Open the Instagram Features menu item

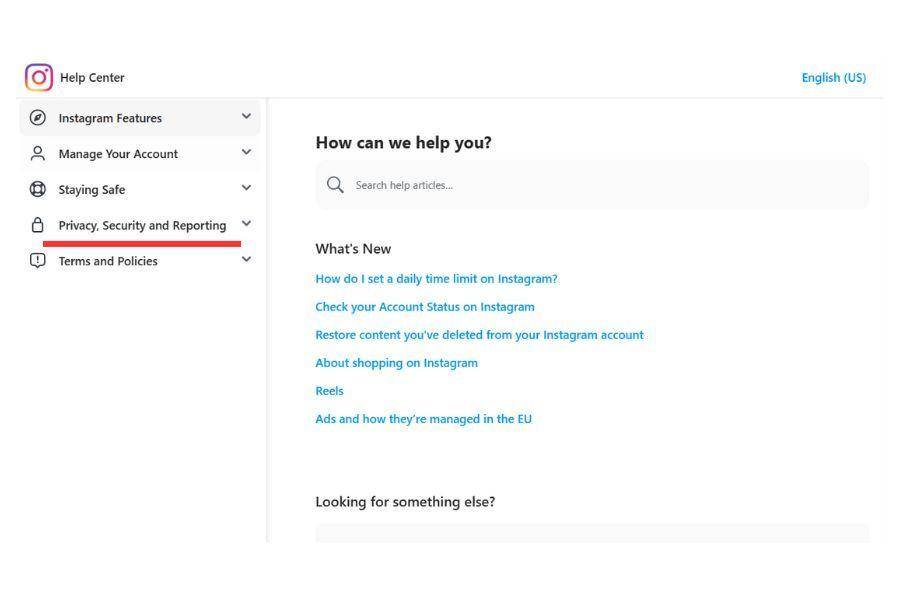point(140,118)
